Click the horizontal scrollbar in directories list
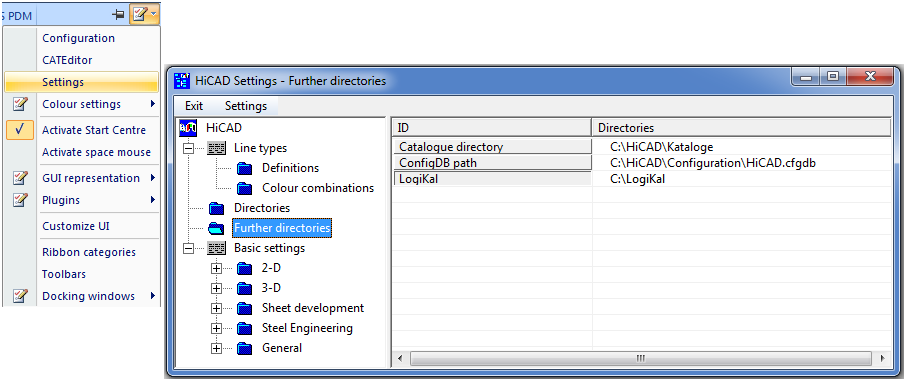The width and height of the screenshot is (904, 382). point(641,359)
